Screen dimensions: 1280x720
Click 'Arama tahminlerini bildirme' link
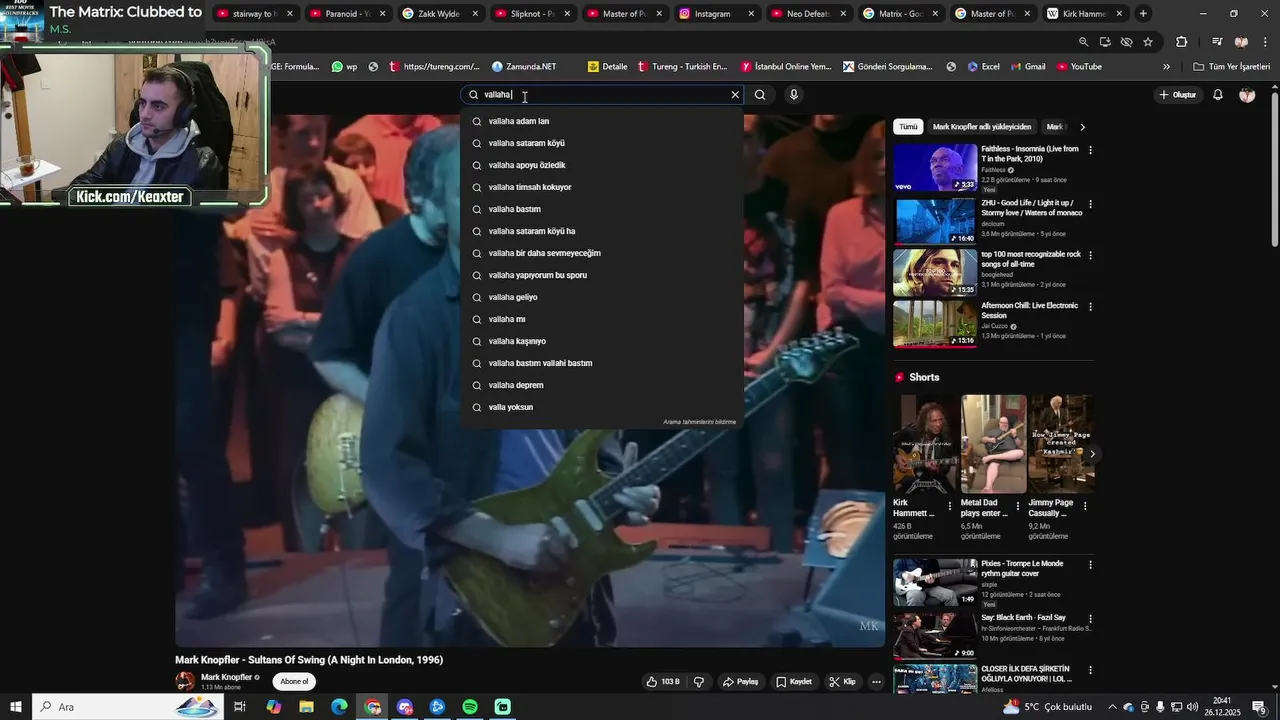click(699, 422)
